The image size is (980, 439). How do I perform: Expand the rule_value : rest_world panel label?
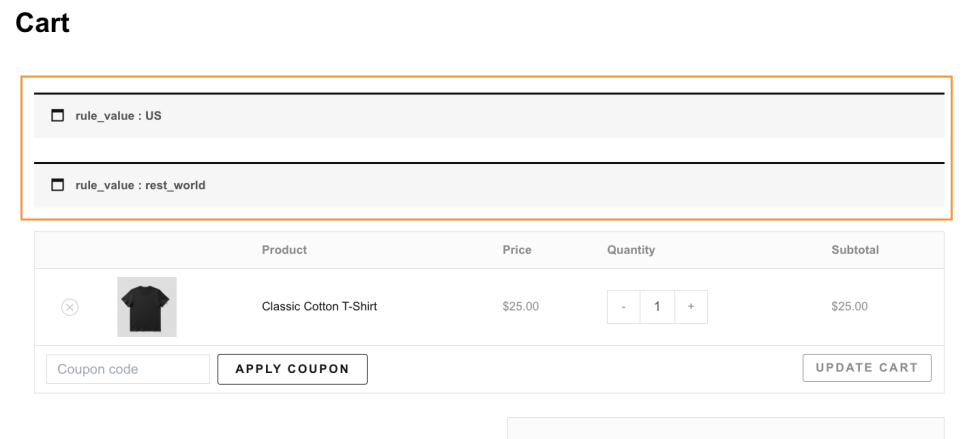coord(140,185)
